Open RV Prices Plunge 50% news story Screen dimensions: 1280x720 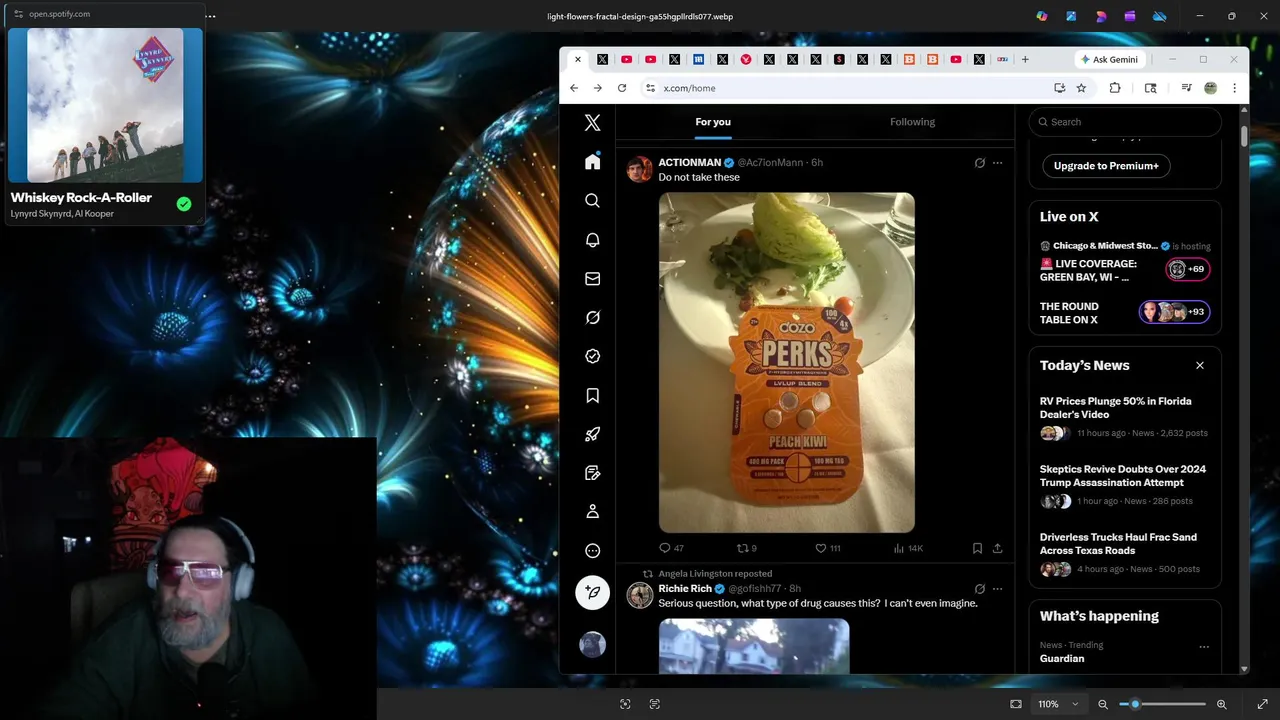coord(1125,419)
